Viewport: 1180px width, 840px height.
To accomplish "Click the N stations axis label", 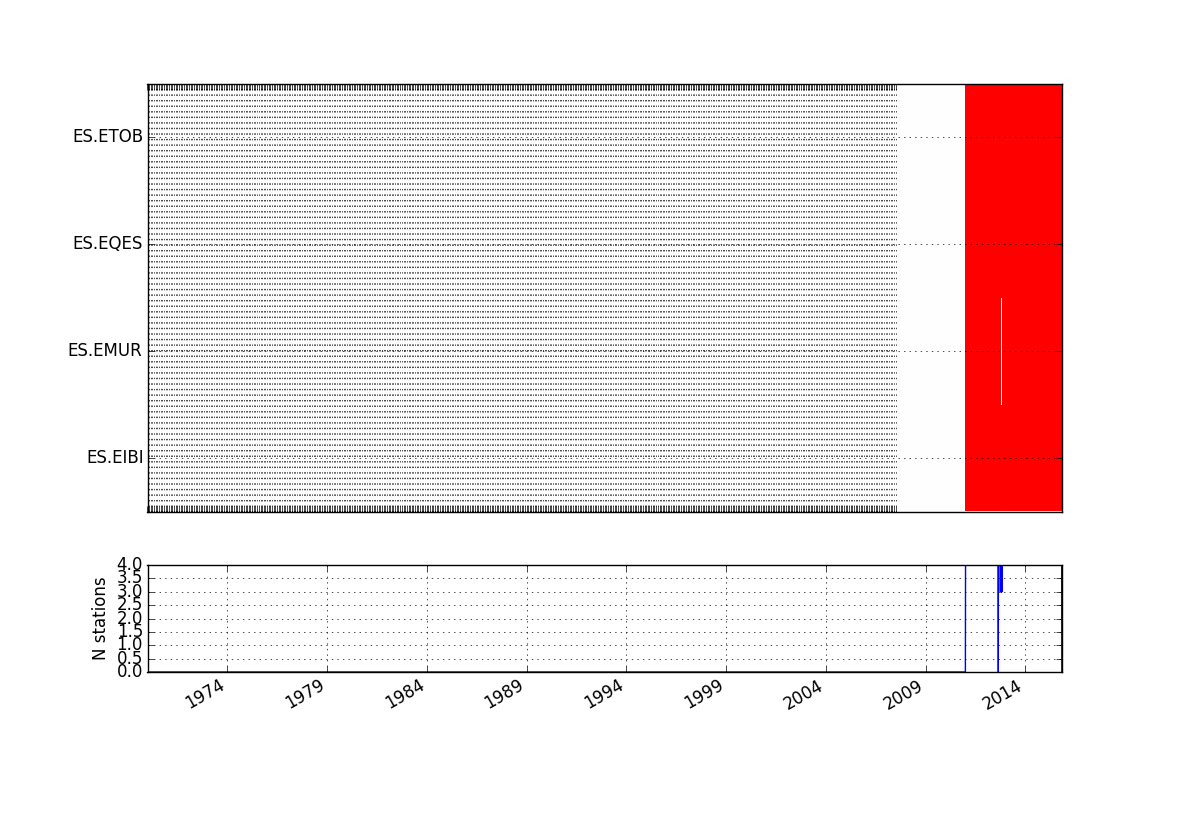I will pos(100,618).
